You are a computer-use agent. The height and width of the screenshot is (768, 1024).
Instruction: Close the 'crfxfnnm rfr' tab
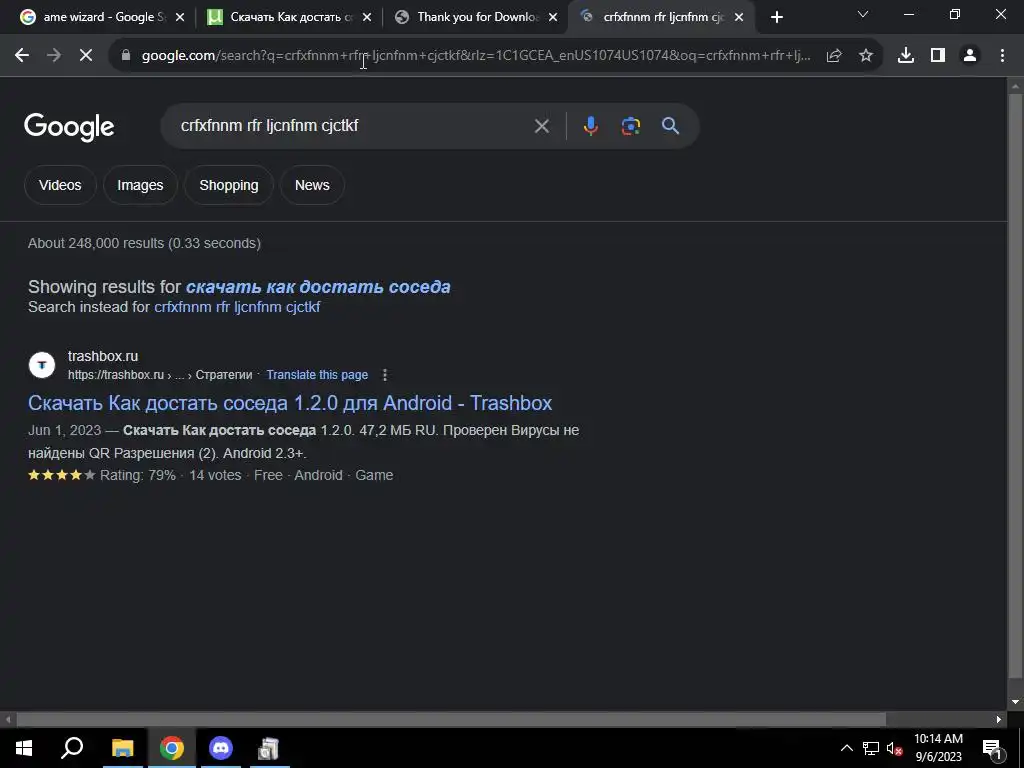[x=739, y=17]
